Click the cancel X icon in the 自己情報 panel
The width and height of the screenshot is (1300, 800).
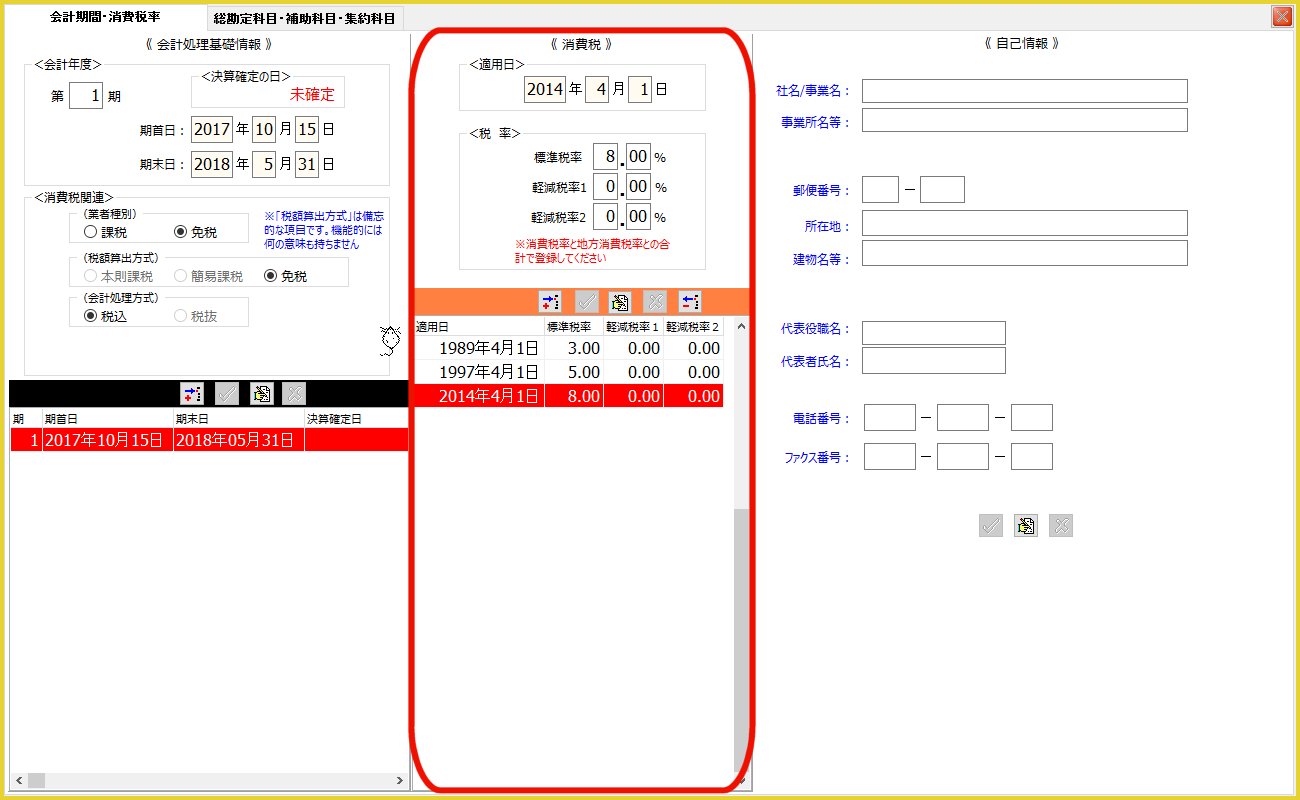(x=1061, y=526)
